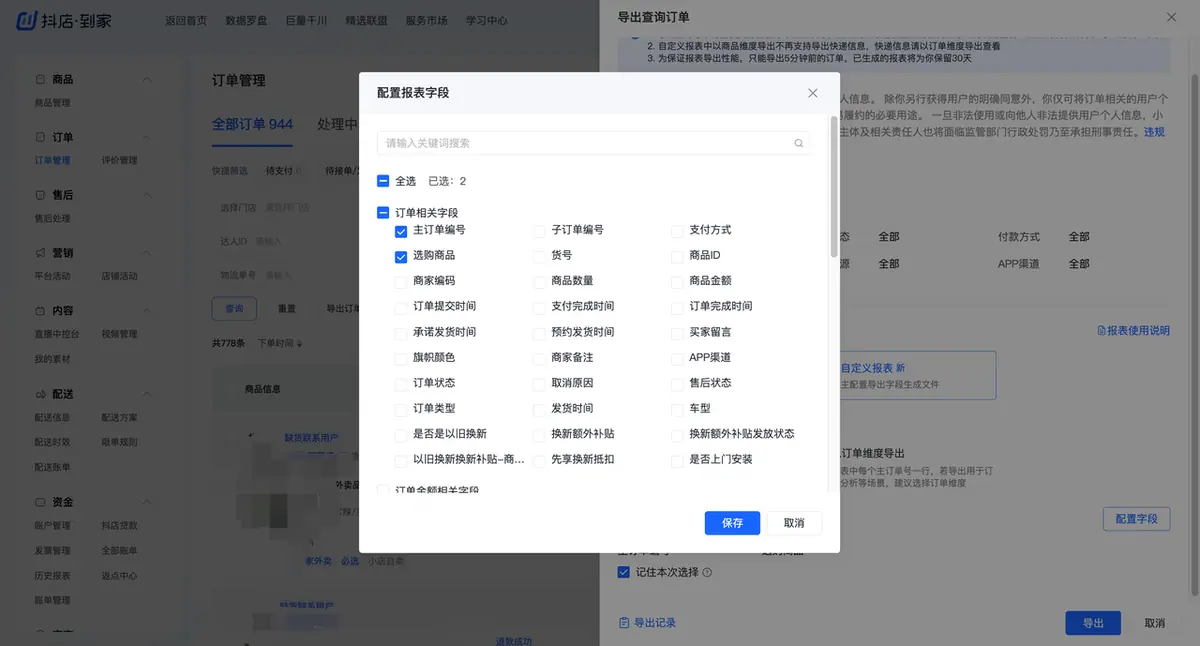Toggle the 全选 checkbox
Screen dimensions: 1200x646
[383, 181]
